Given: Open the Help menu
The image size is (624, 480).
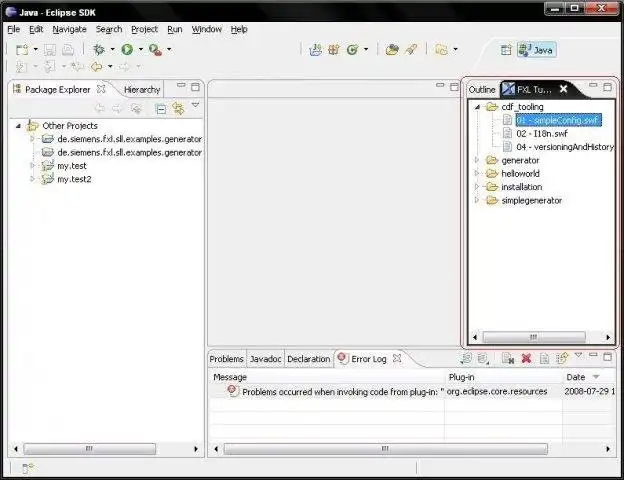Looking at the screenshot, I should [x=239, y=29].
